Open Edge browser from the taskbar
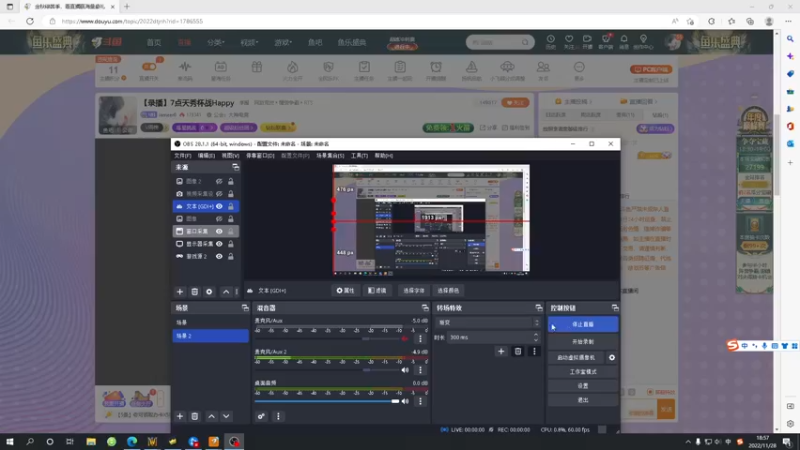The height and width of the screenshot is (450, 800). click(x=132, y=441)
